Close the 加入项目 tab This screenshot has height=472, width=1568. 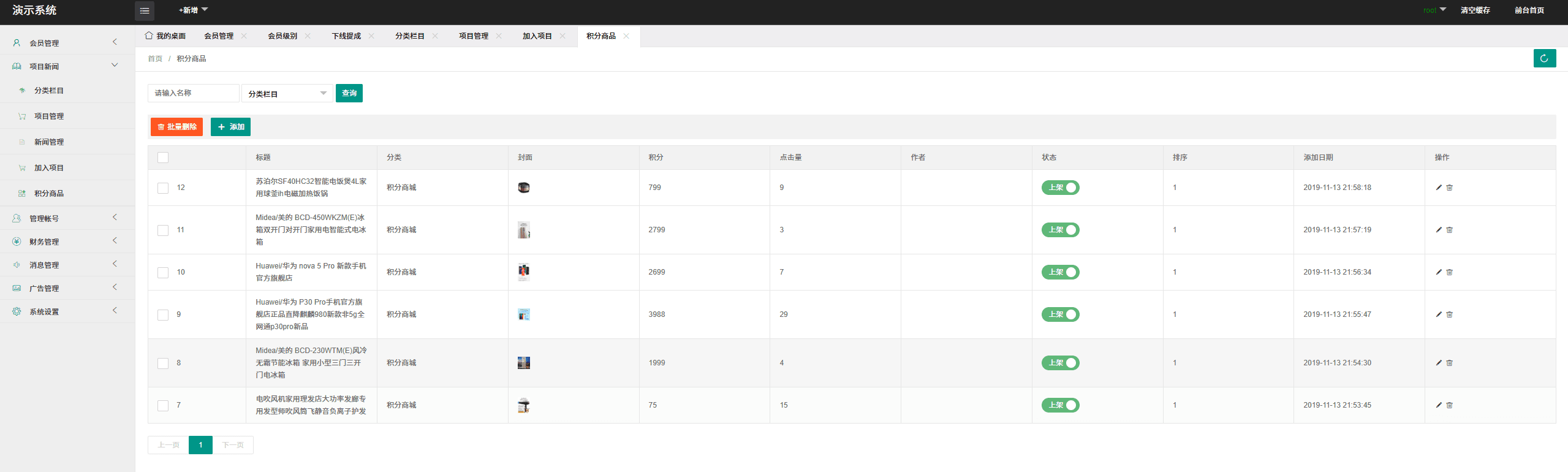click(x=562, y=36)
